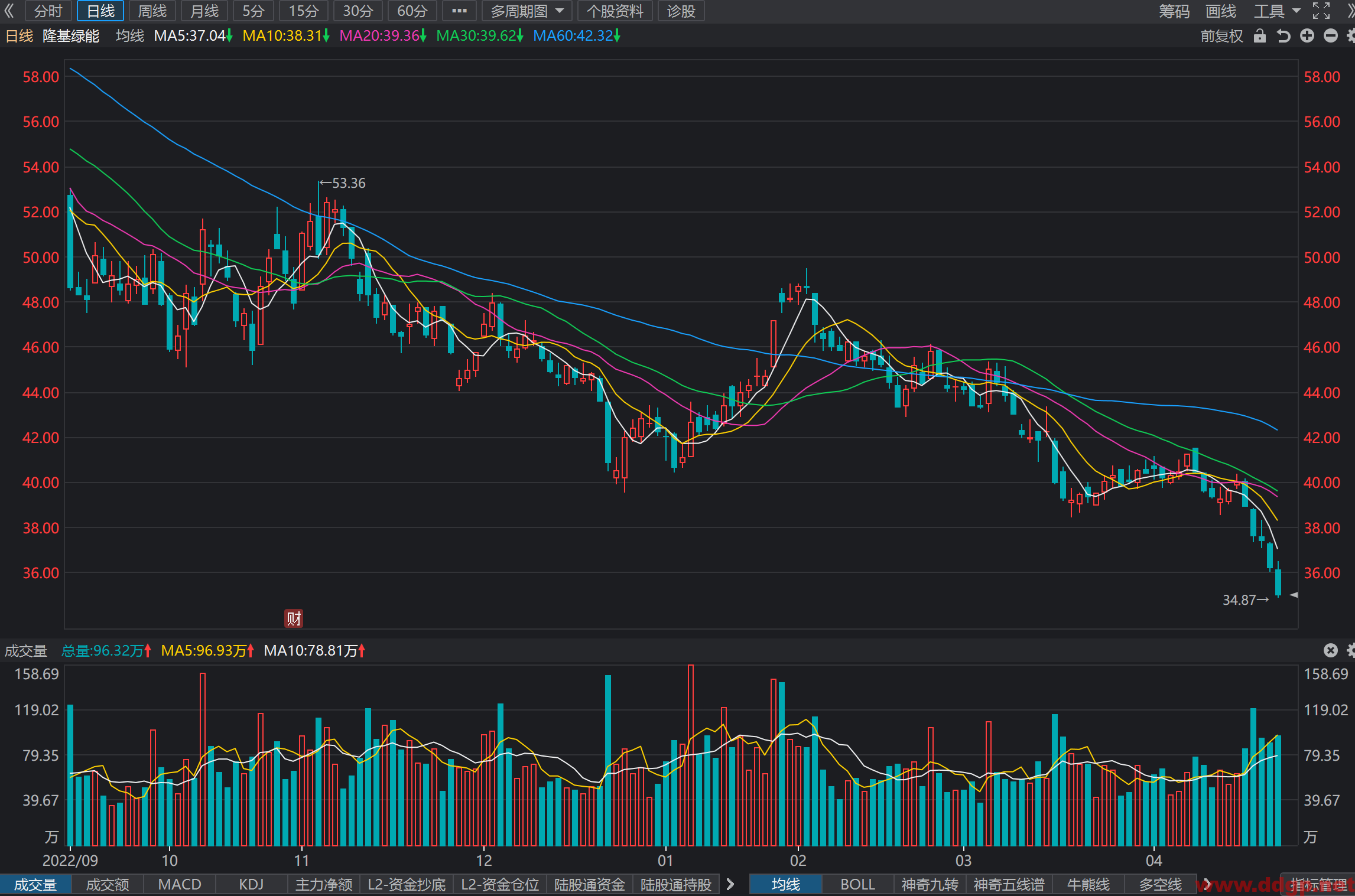The width and height of the screenshot is (1355, 896).
Task: Click the 总量:96.32万 volume total
Action: [x=107, y=650]
